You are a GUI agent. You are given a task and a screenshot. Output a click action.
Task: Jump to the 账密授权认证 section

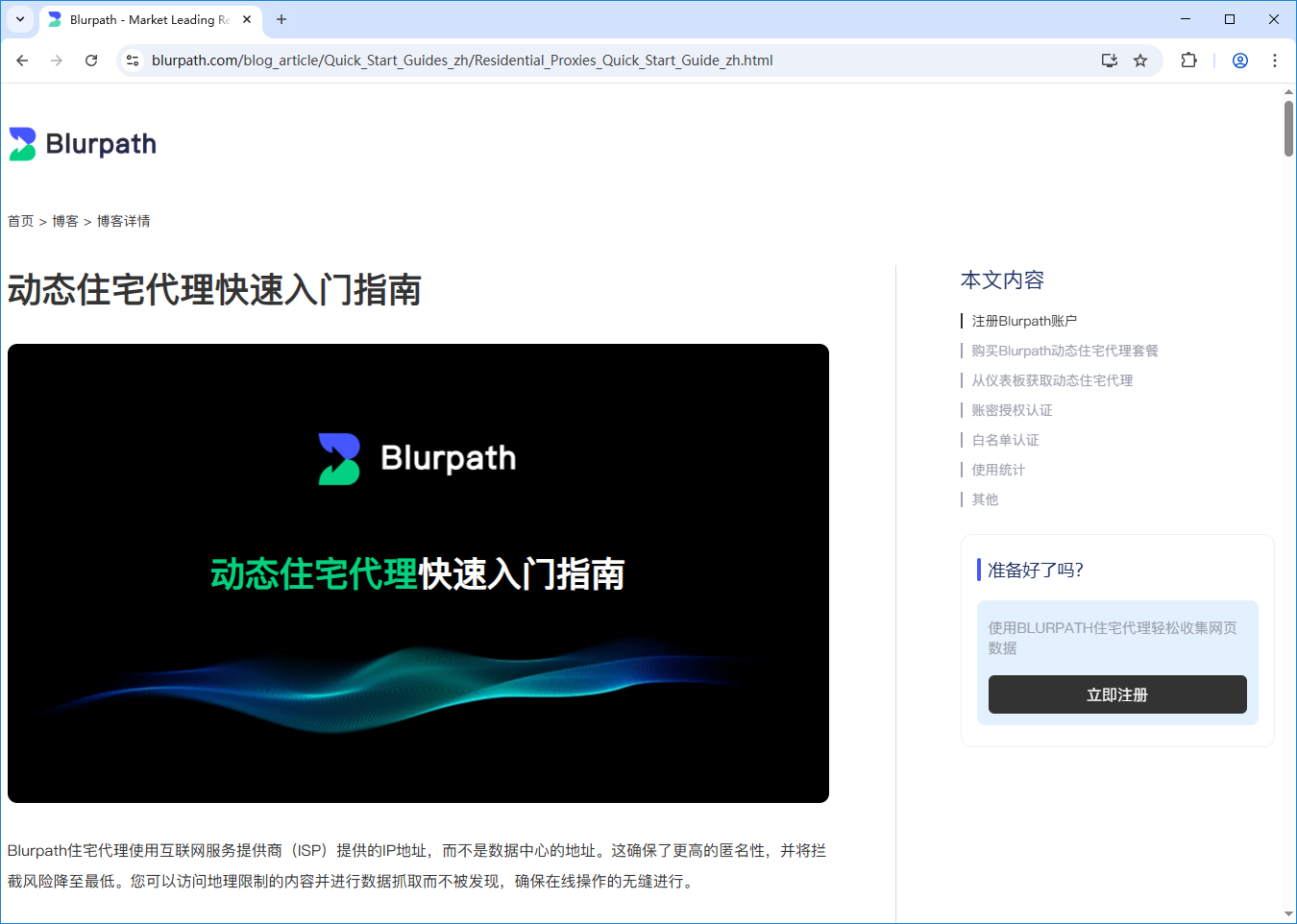click(1012, 410)
